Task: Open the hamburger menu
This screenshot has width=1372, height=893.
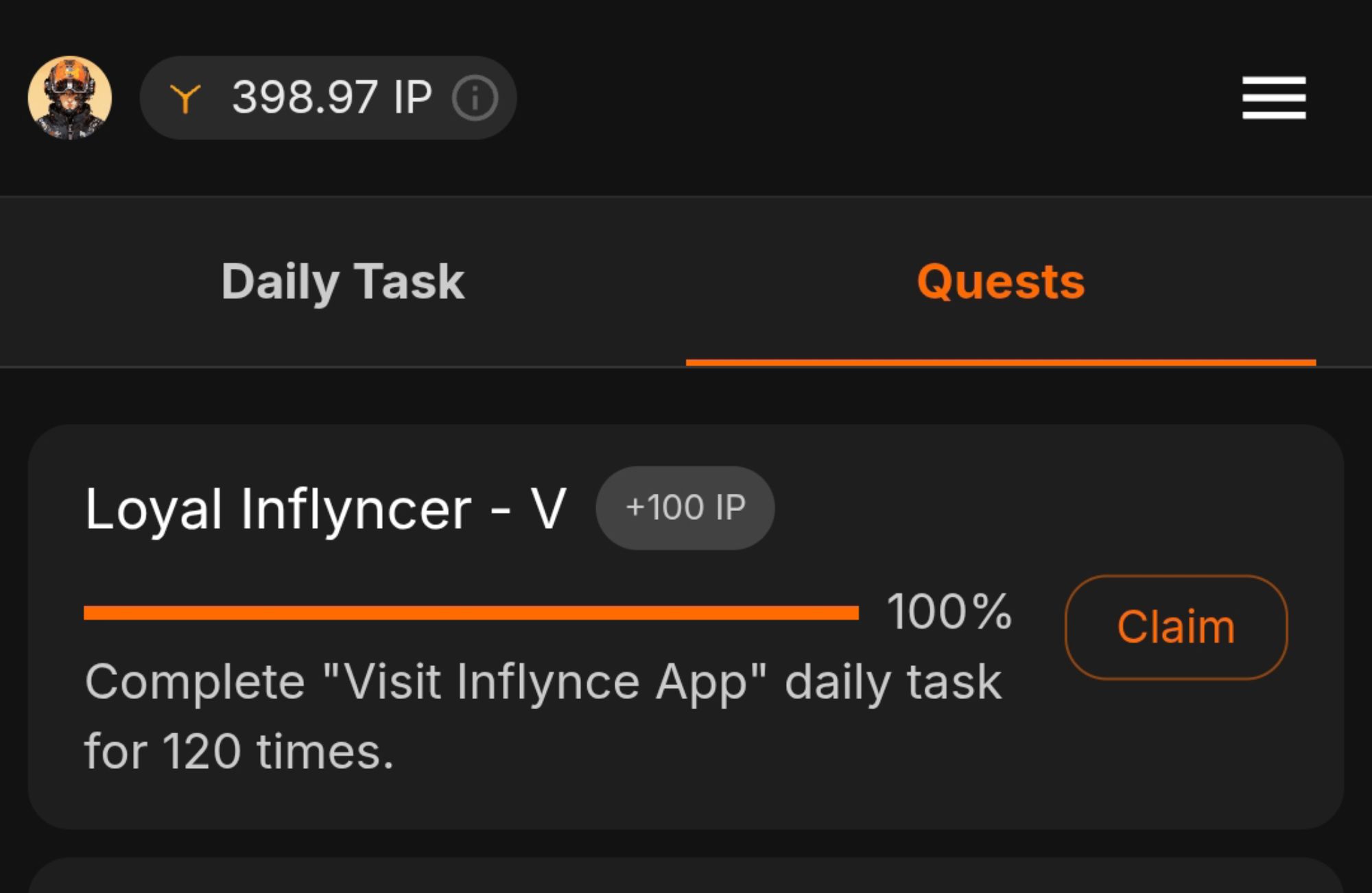Action: click(x=1273, y=97)
